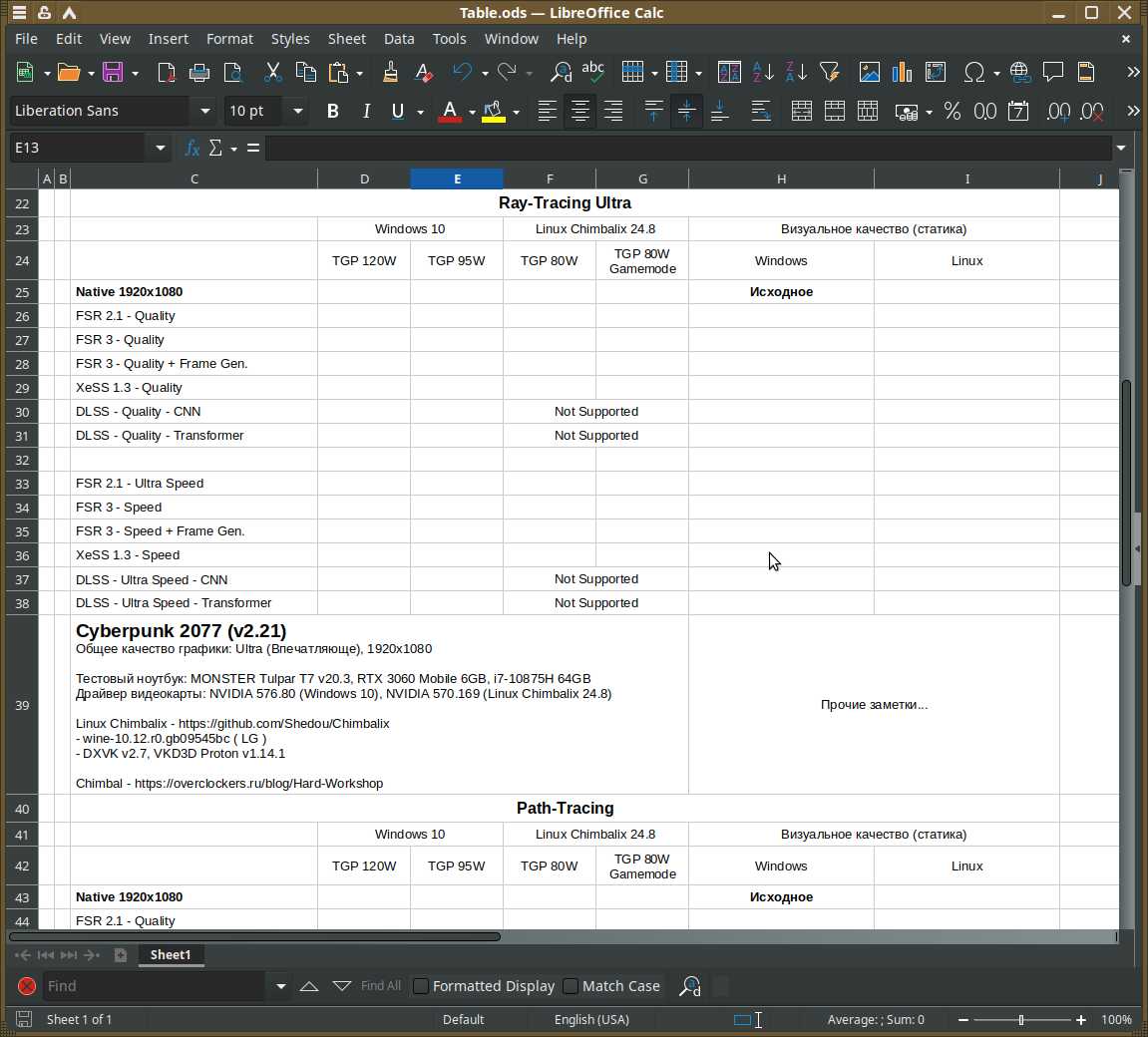Enable the Formatted Display checkbox

pyautogui.click(x=422, y=986)
